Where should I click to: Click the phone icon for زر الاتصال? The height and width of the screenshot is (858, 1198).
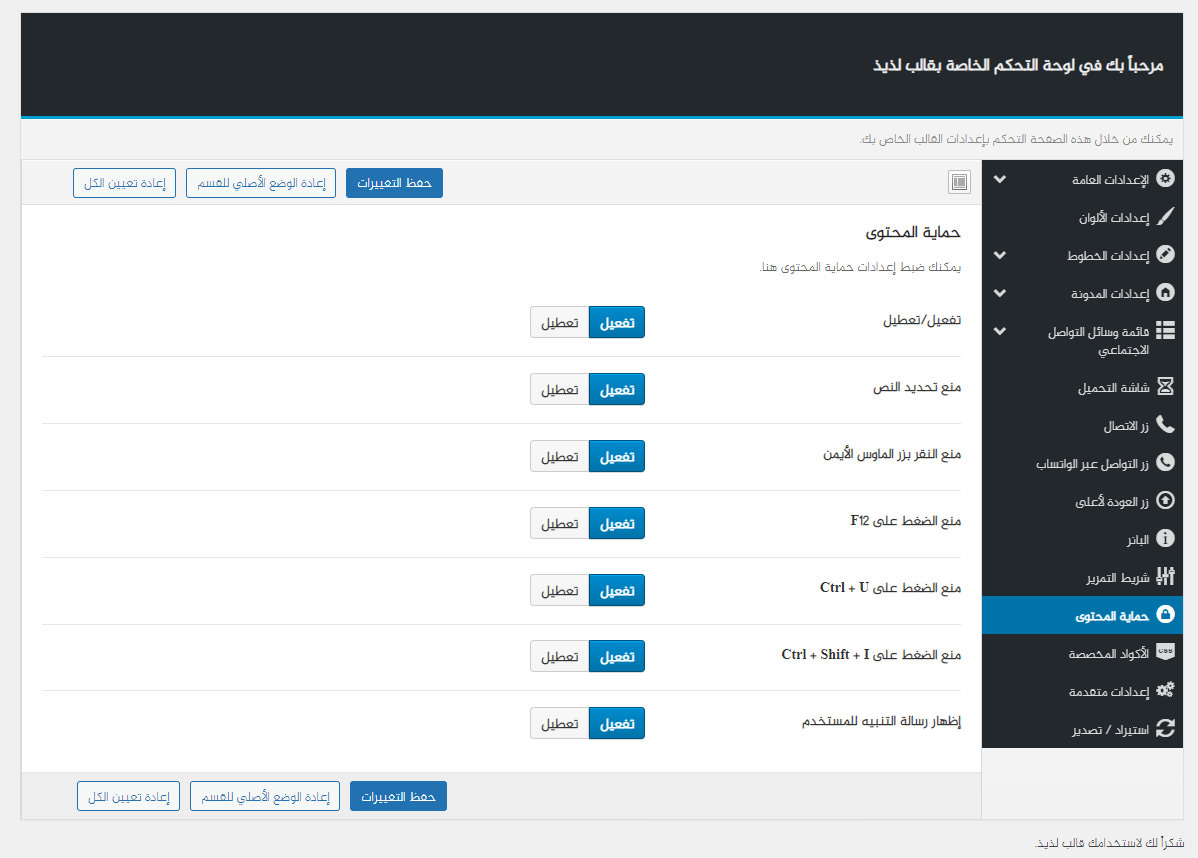1165,425
